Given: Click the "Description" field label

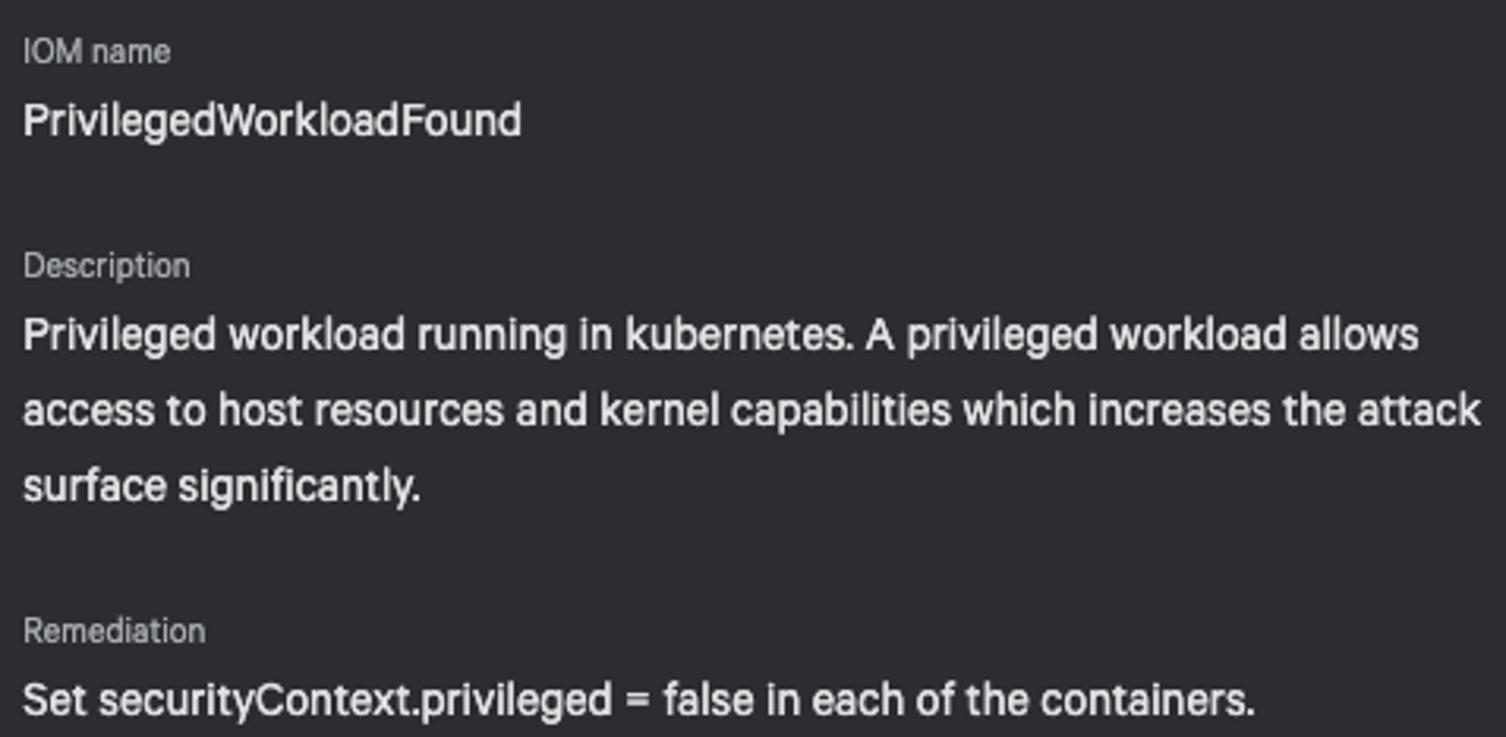Looking at the screenshot, I should point(107,266).
